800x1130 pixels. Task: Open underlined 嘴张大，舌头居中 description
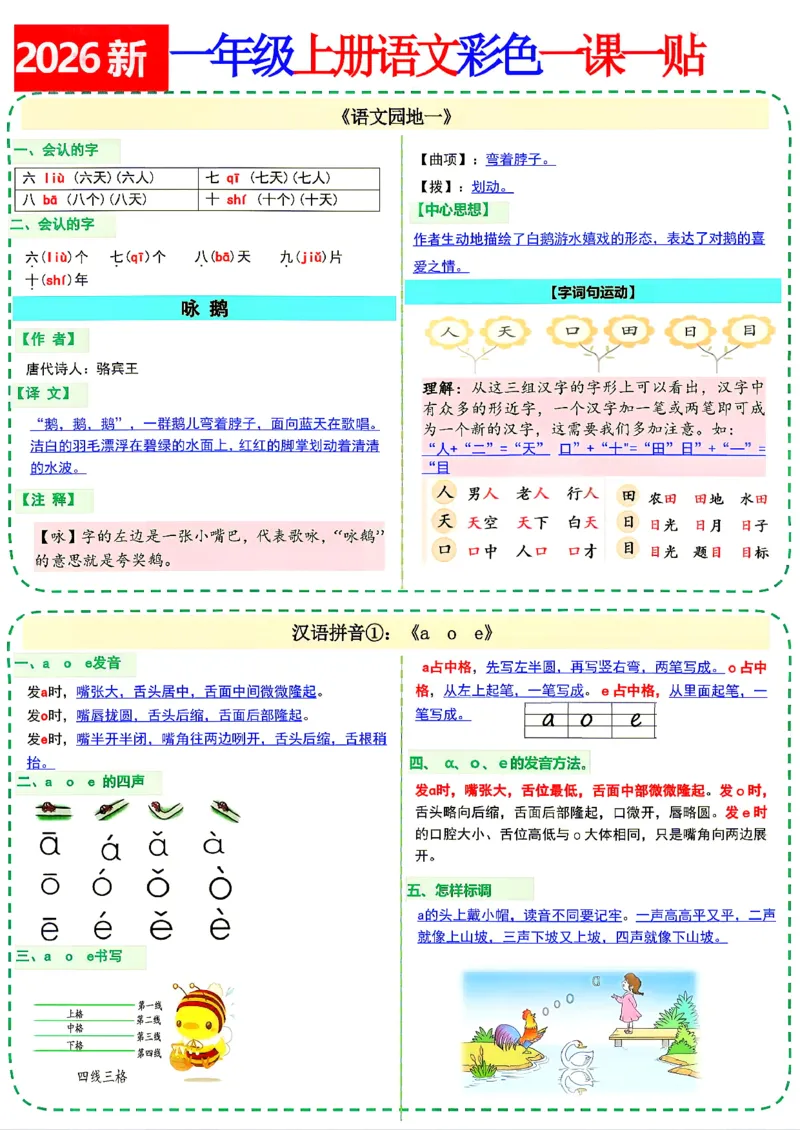196,692
